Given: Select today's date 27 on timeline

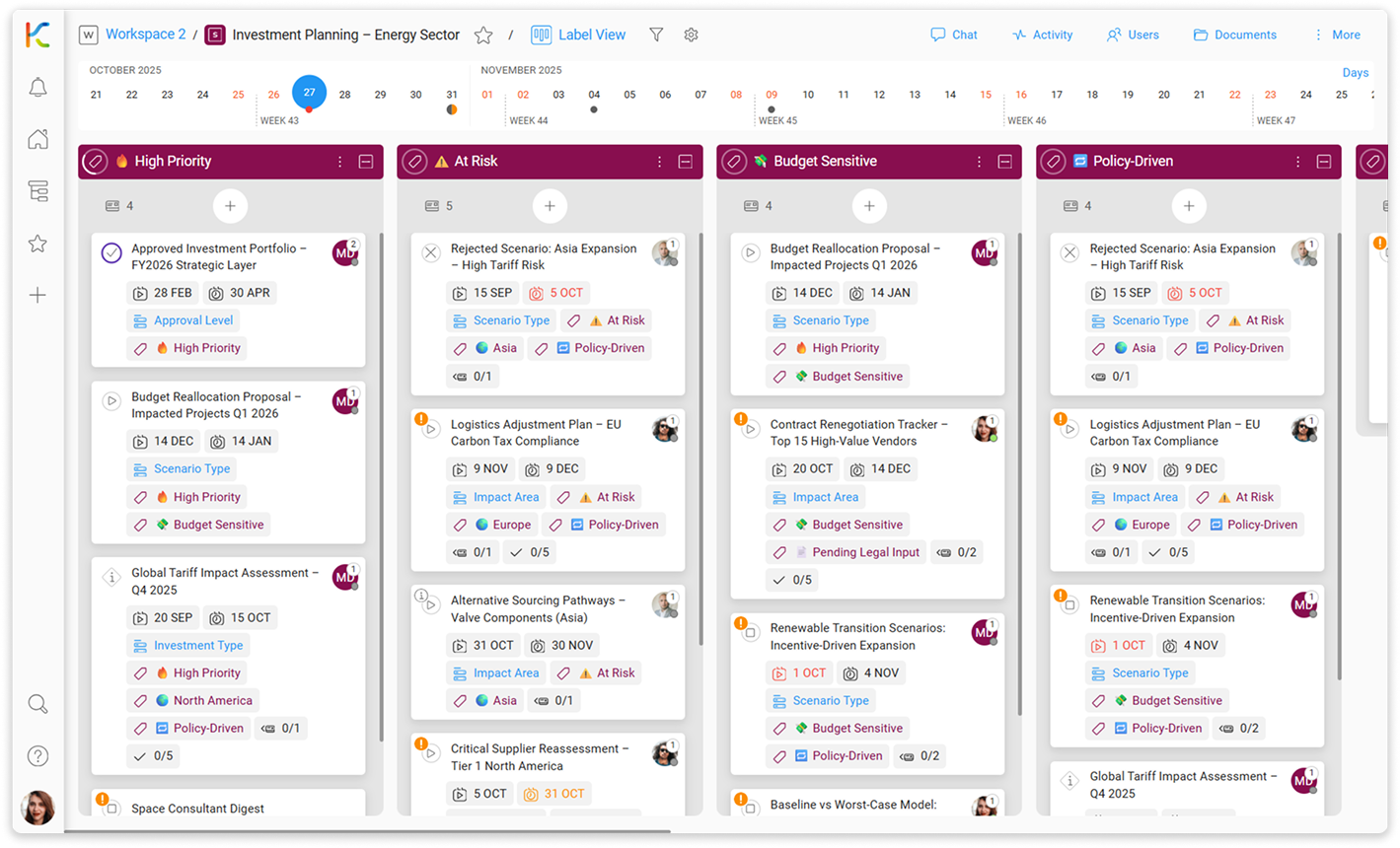Looking at the screenshot, I should coord(309,93).
